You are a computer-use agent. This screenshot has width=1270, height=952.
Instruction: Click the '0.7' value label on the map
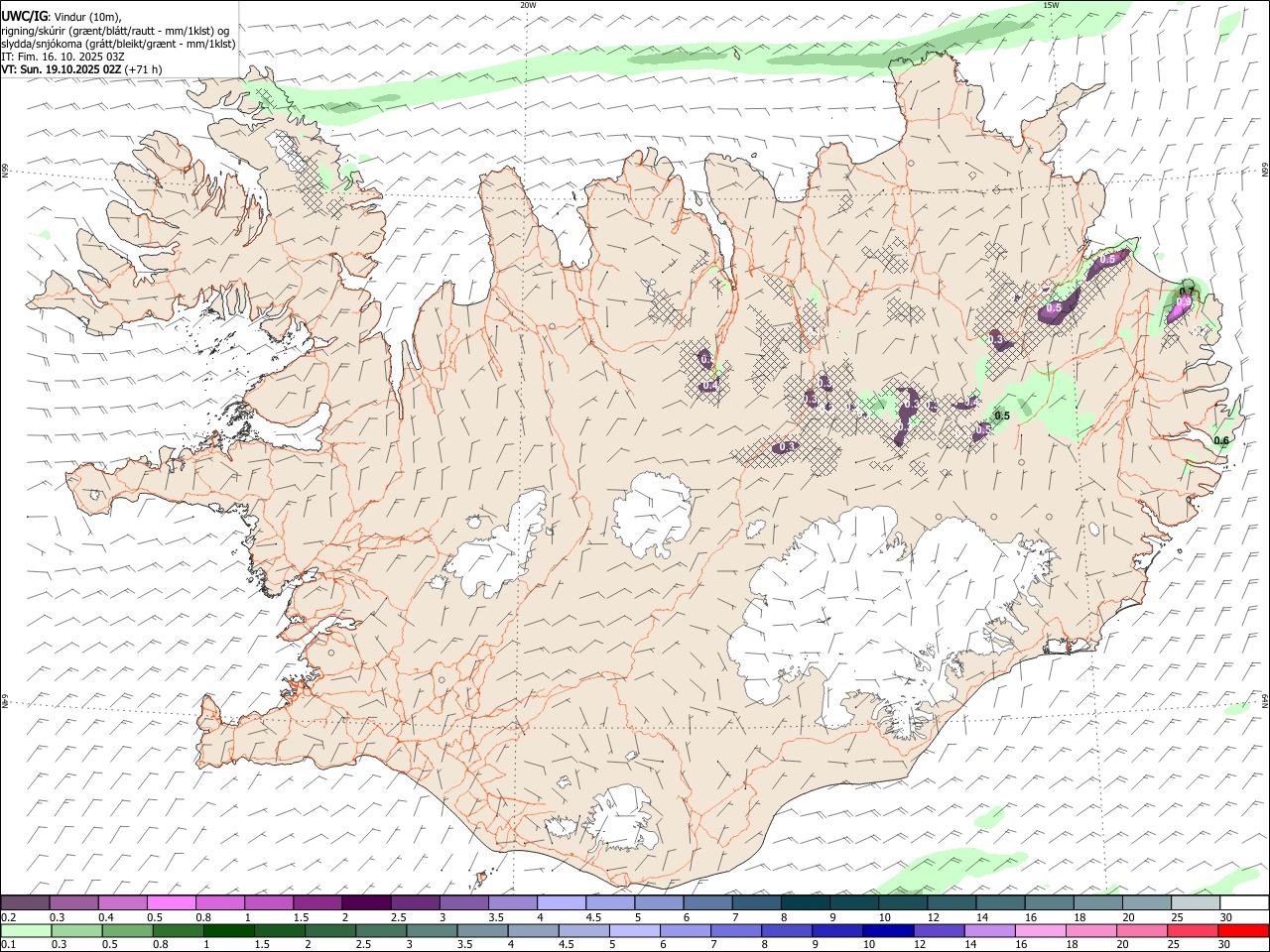pyautogui.click(x=1187, y=292)
